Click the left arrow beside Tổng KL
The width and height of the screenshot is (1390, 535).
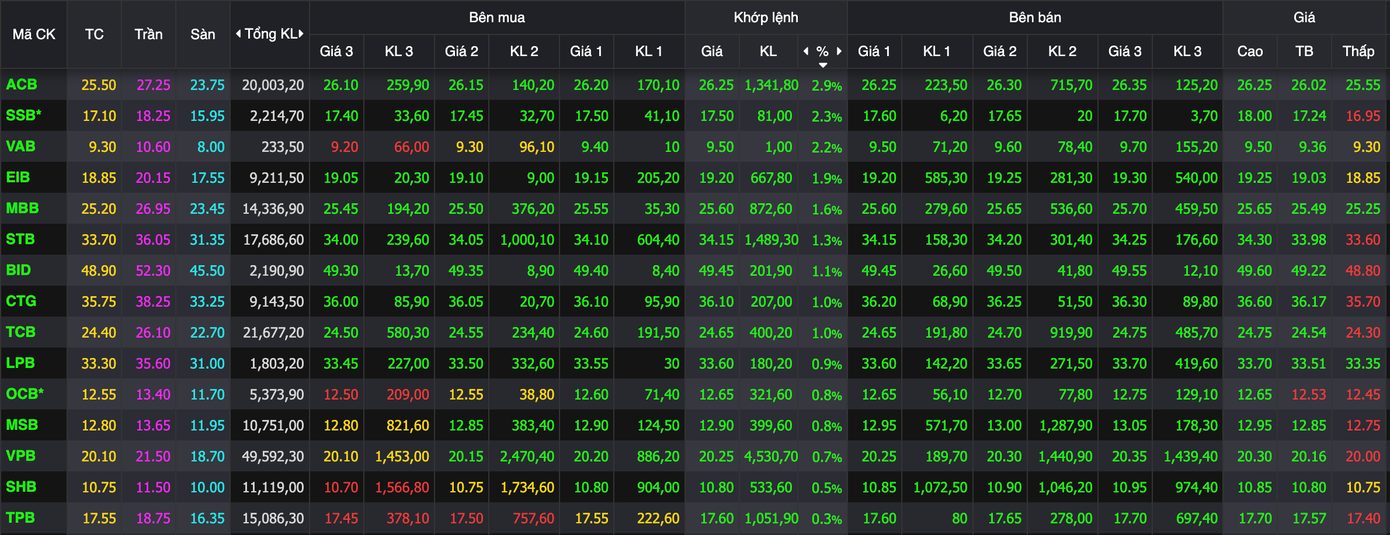(238, 34)
